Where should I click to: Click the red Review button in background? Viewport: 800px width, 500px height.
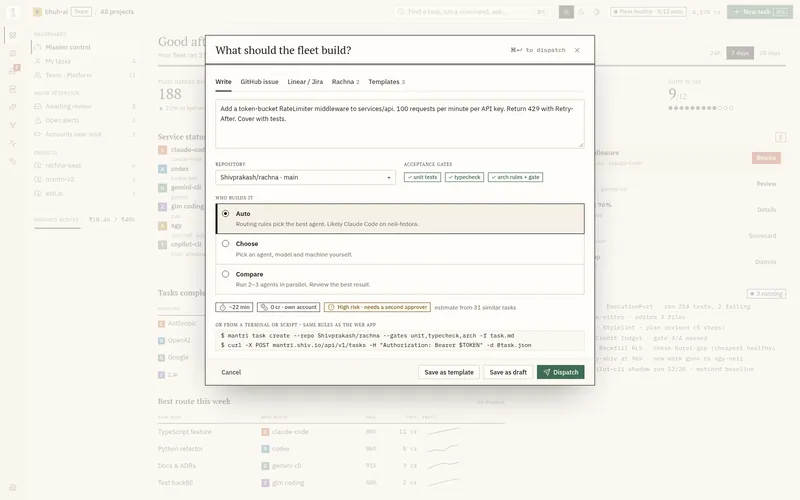tap(766, 158)
